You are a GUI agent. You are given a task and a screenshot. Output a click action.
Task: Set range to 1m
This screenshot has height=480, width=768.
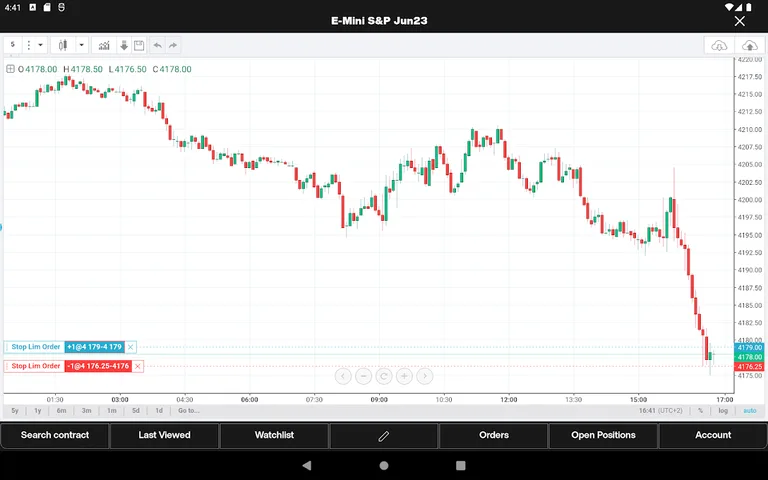pyautogui.click(x=112, y=410)
